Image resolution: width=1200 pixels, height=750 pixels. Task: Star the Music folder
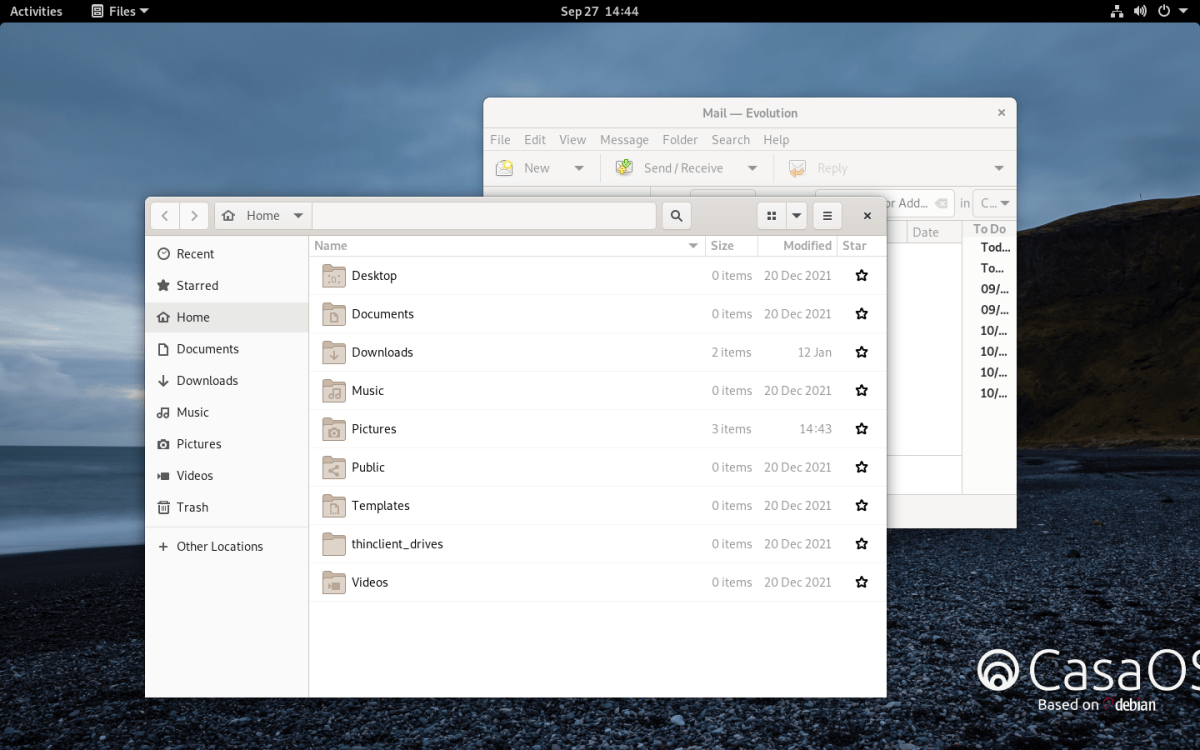coord(861,391)
